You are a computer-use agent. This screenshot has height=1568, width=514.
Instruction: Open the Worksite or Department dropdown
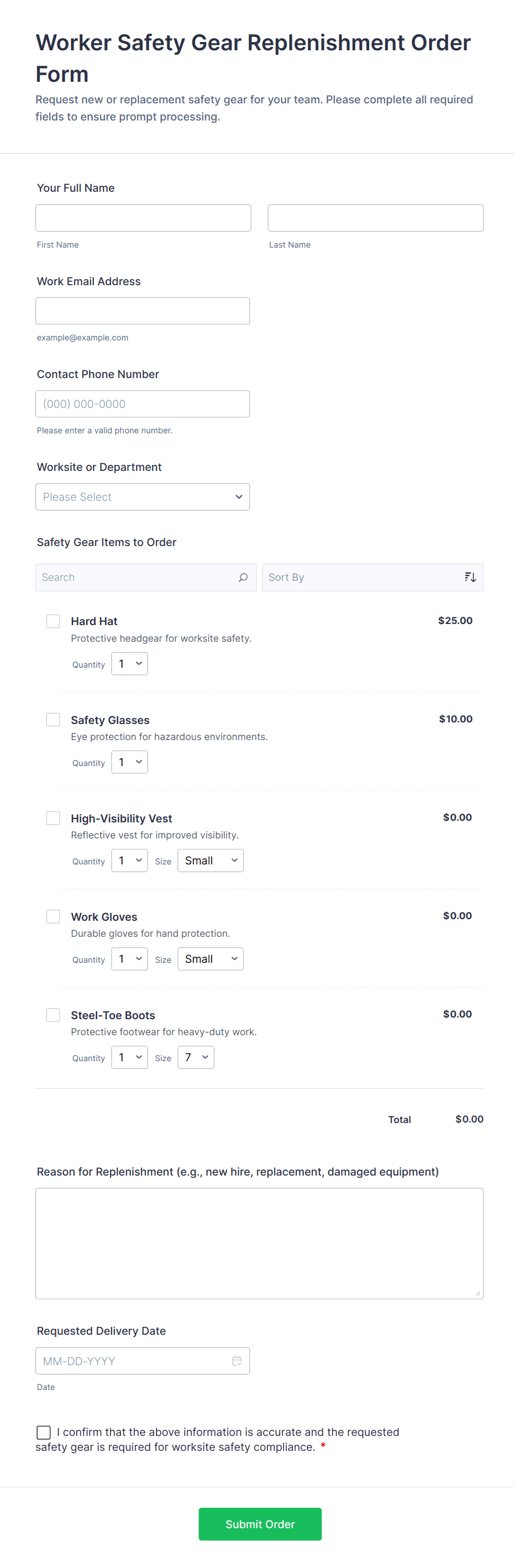coord(143,497)
